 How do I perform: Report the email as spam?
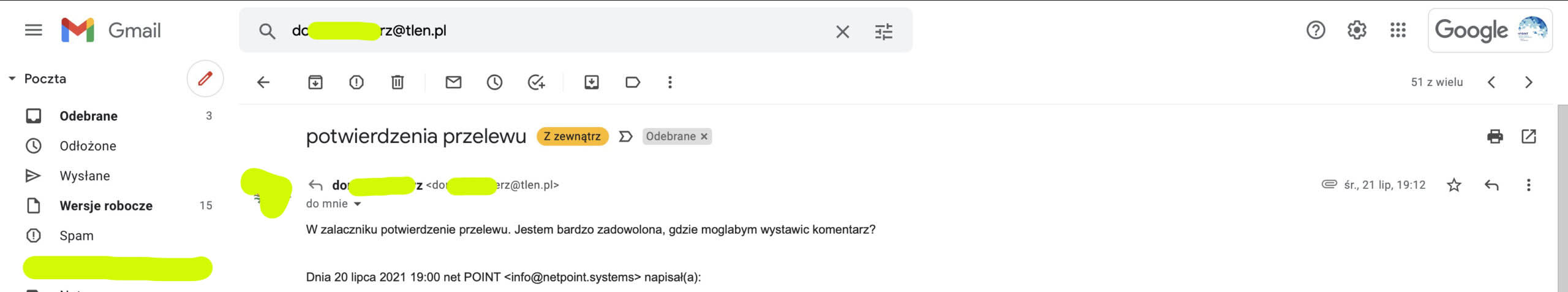click(356, 82)
